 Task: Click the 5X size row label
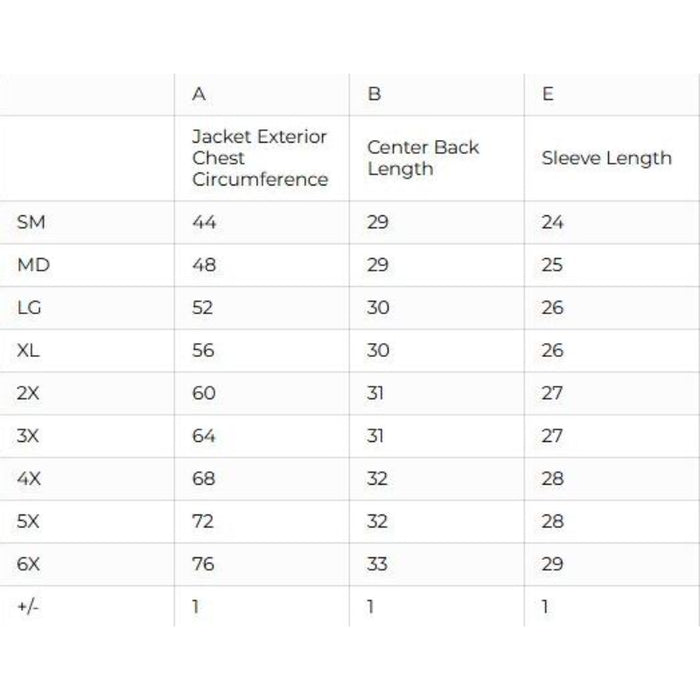tap(29, 521)
